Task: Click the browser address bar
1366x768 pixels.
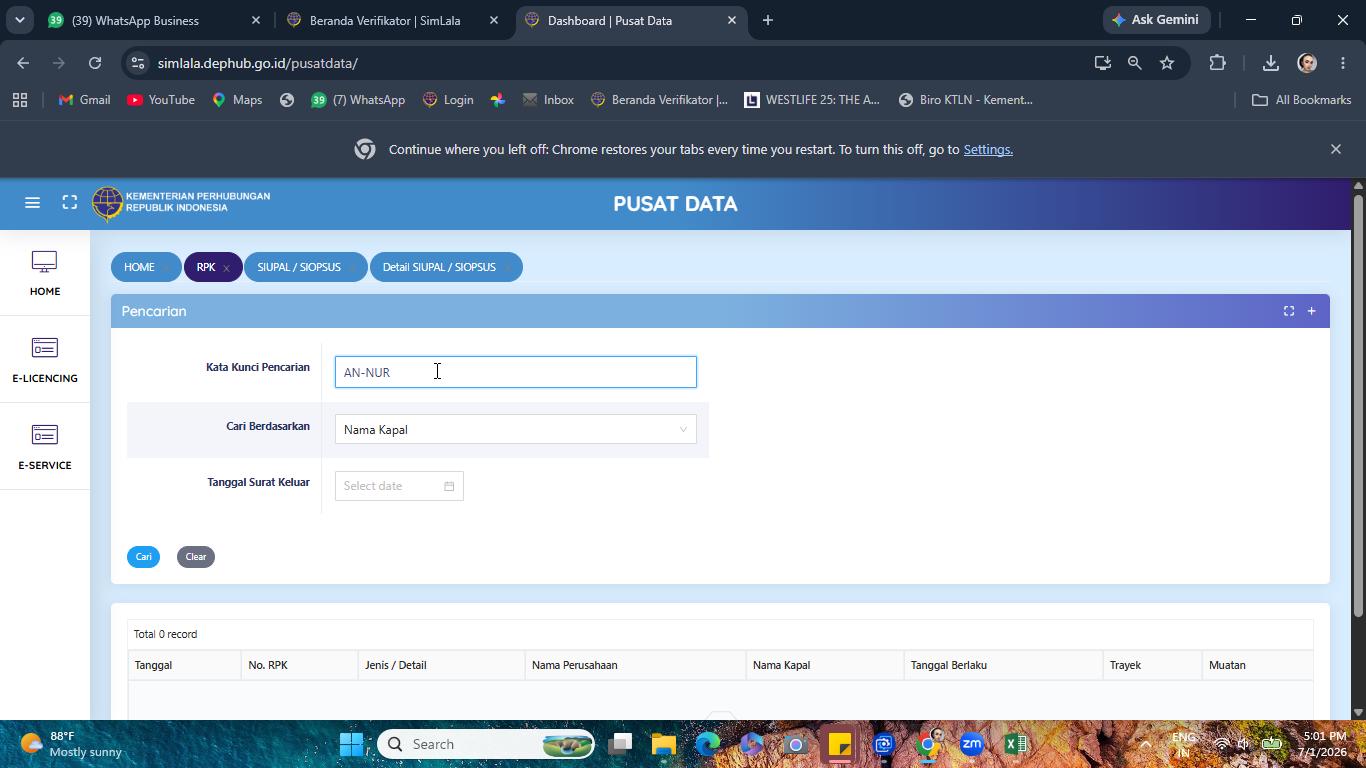Action: 620,63
